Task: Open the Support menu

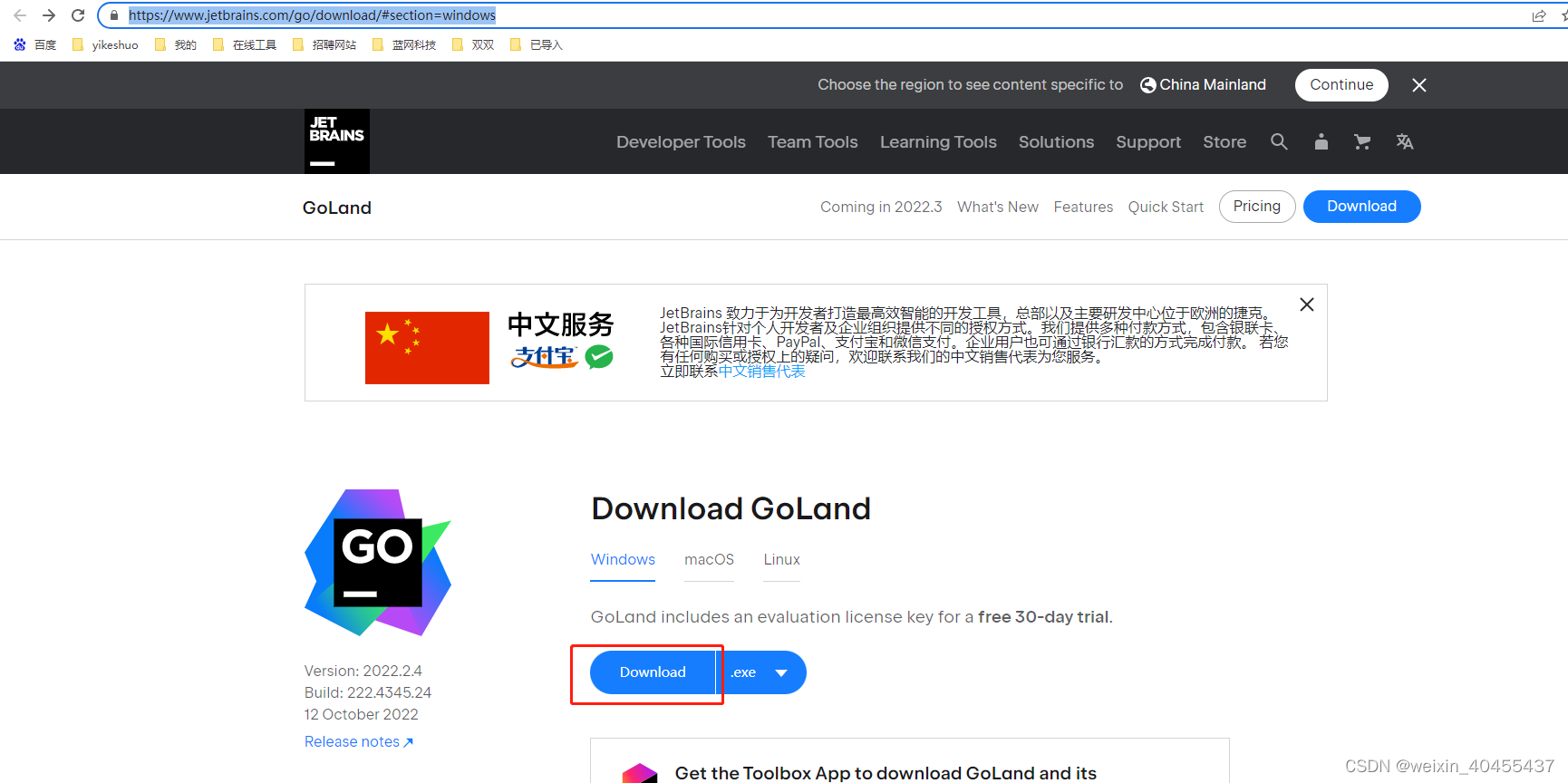Action: pyautogui.click(x=1148, y=141)
